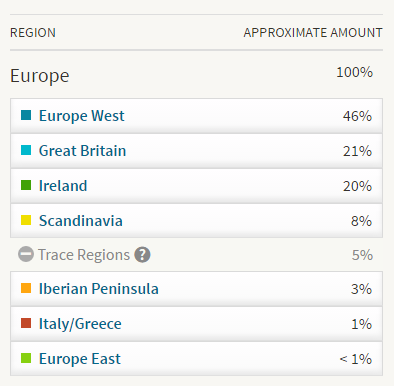Click the Europe East lime color square

point(26,358)
